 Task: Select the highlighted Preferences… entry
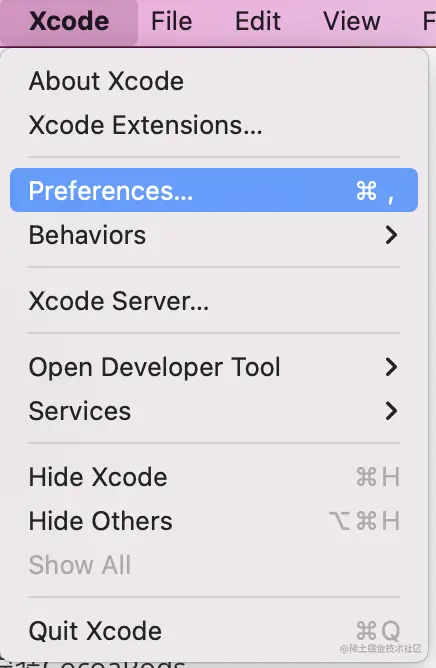pyautogui.click(x=214, y=190)
